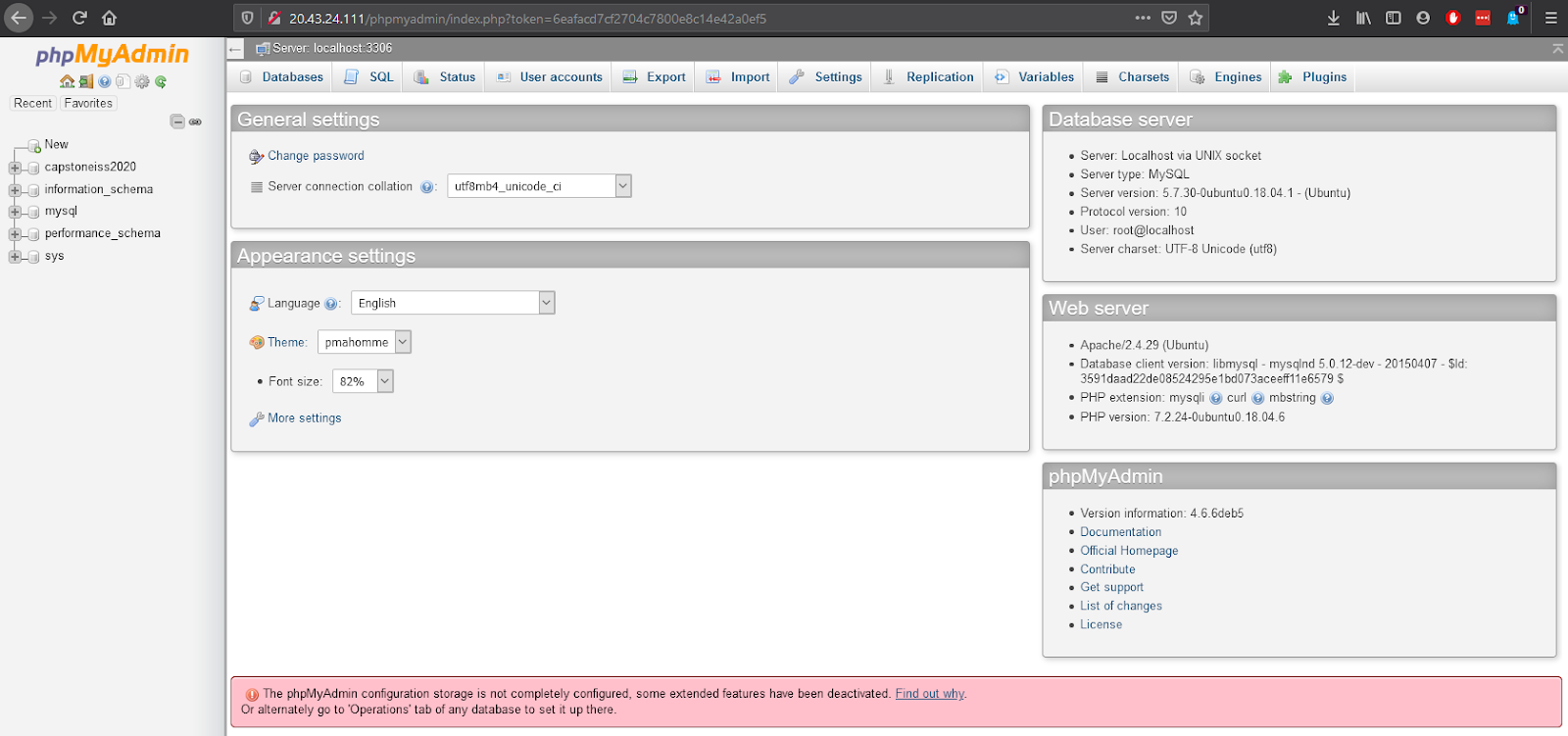Image resolution: width=1568 pixels, height=736 pixels.
Task: Click Change password link
Action: [x=316, y=156]
